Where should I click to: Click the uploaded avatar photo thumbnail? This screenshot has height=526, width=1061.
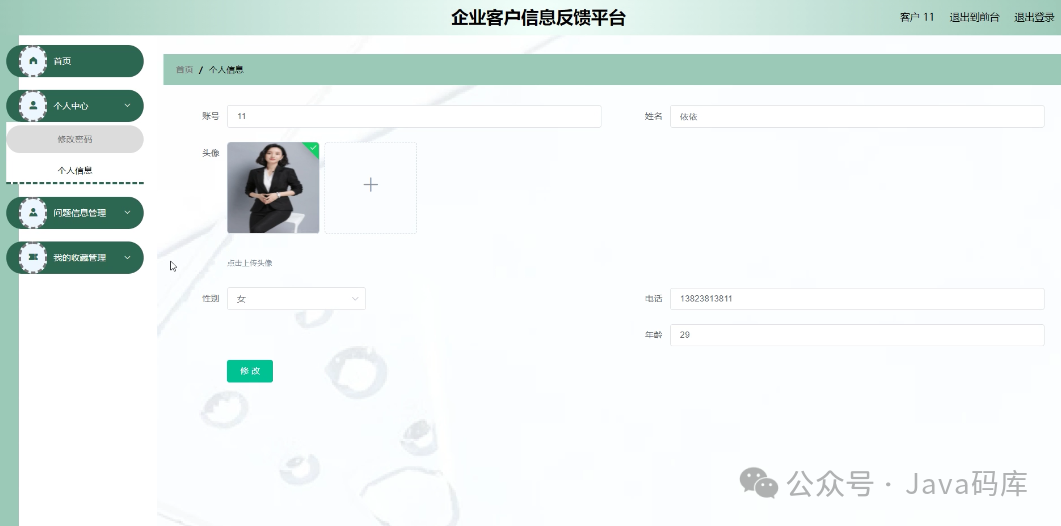coord(273,188)
